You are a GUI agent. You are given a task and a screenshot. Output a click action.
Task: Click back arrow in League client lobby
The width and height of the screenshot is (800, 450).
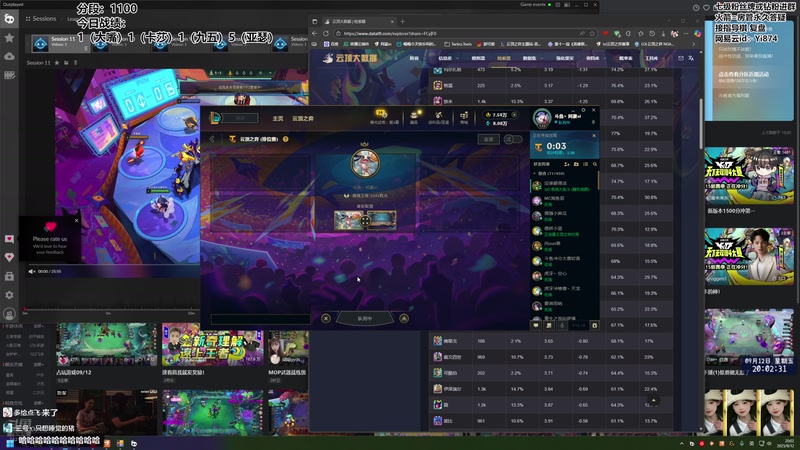point(212,139)
